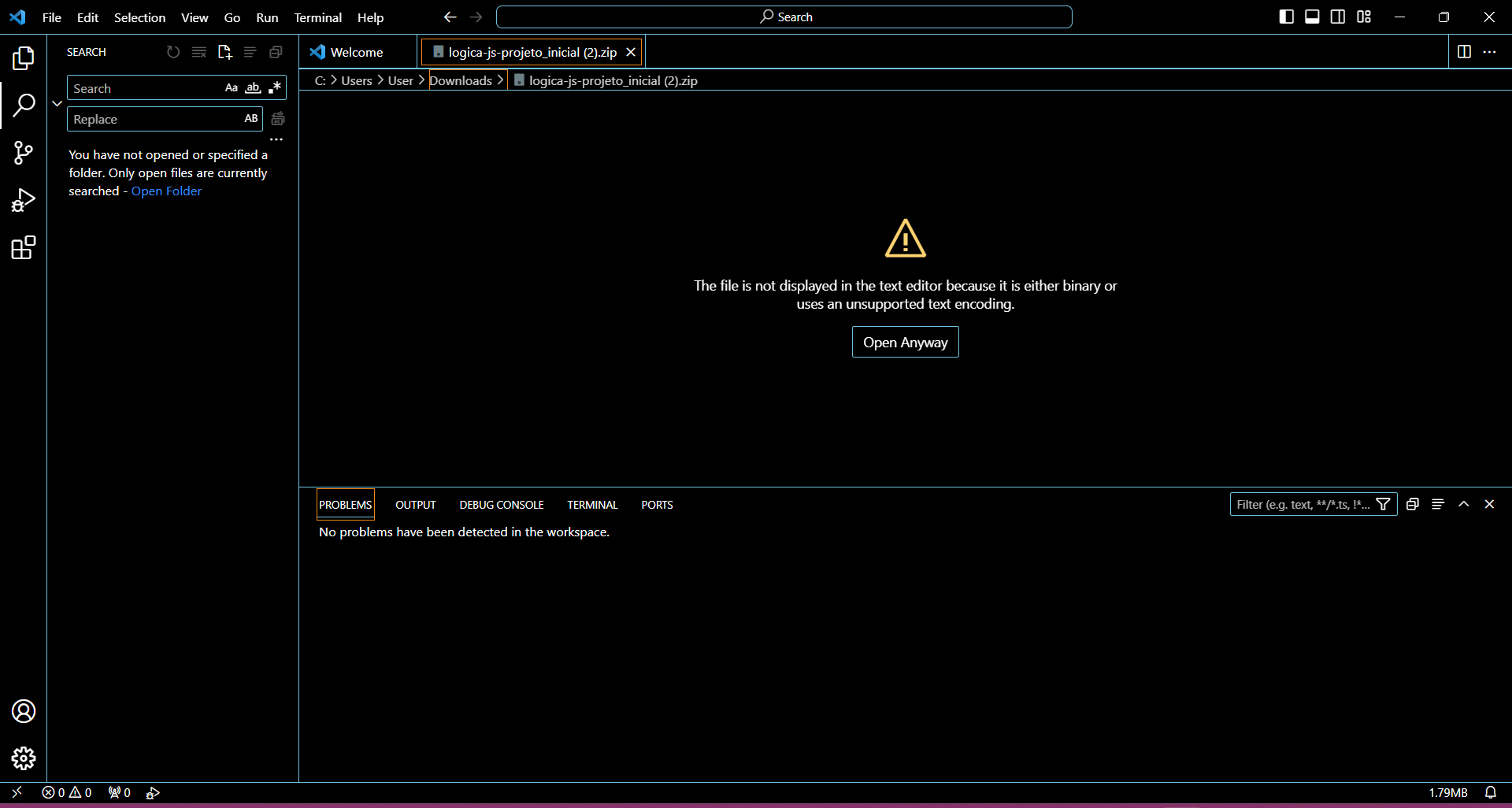Customize layout icon in title bar
Viewport: 1512px width, 808px height.
coord(1364,17)
